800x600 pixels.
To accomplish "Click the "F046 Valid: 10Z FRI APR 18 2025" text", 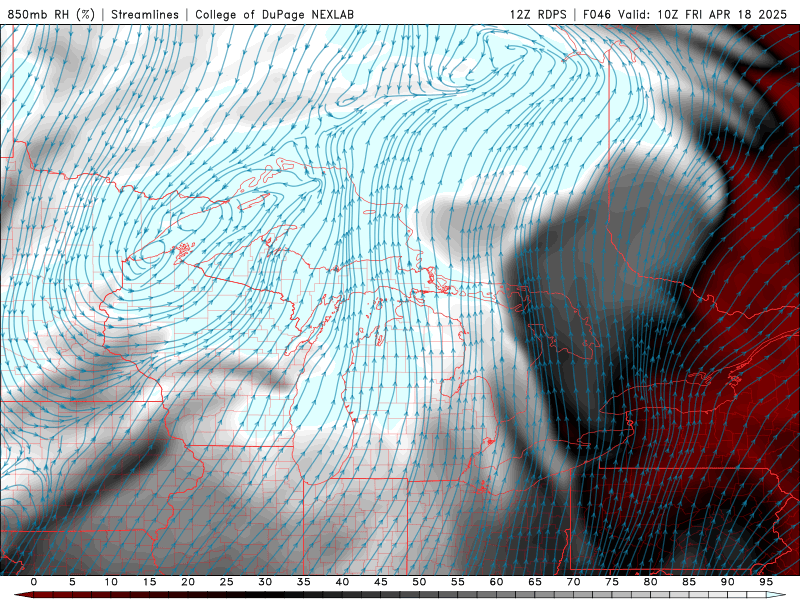I will [x=685, y=14].
